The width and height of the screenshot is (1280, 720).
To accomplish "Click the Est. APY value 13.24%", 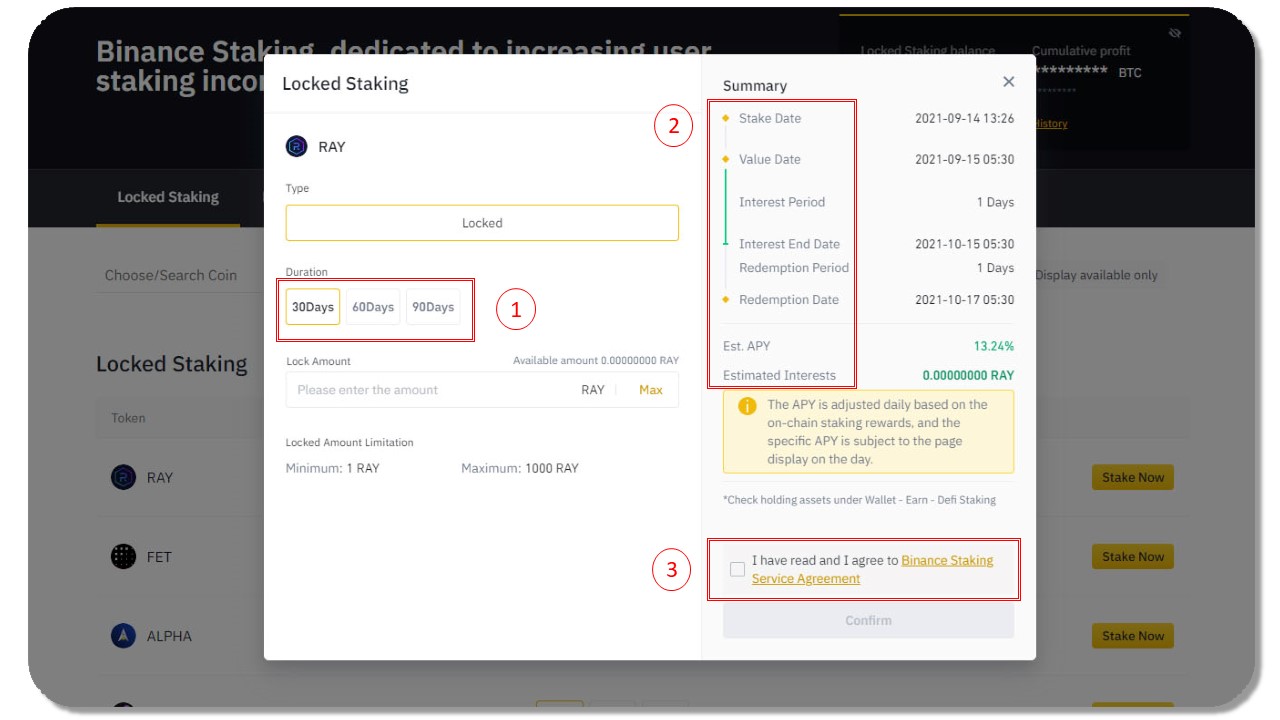I will click(x=994, y=346).
